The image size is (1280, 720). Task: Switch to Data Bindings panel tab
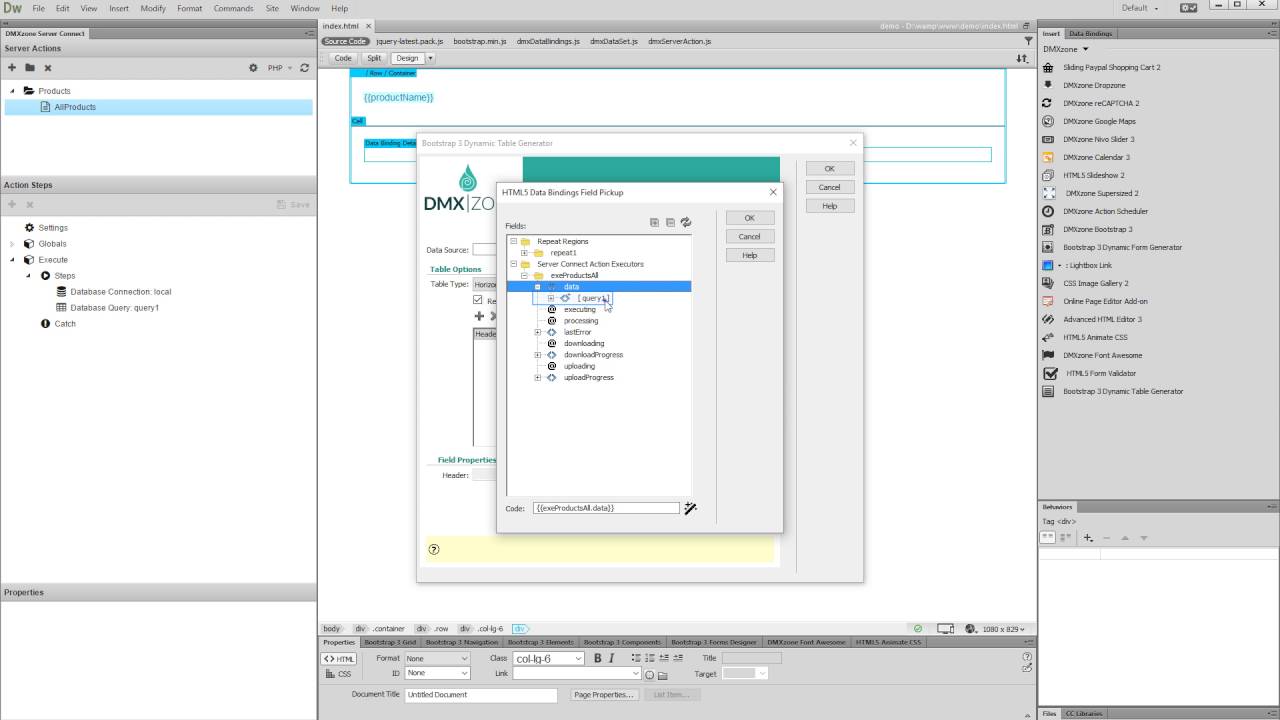click(x=1090, y=33)
